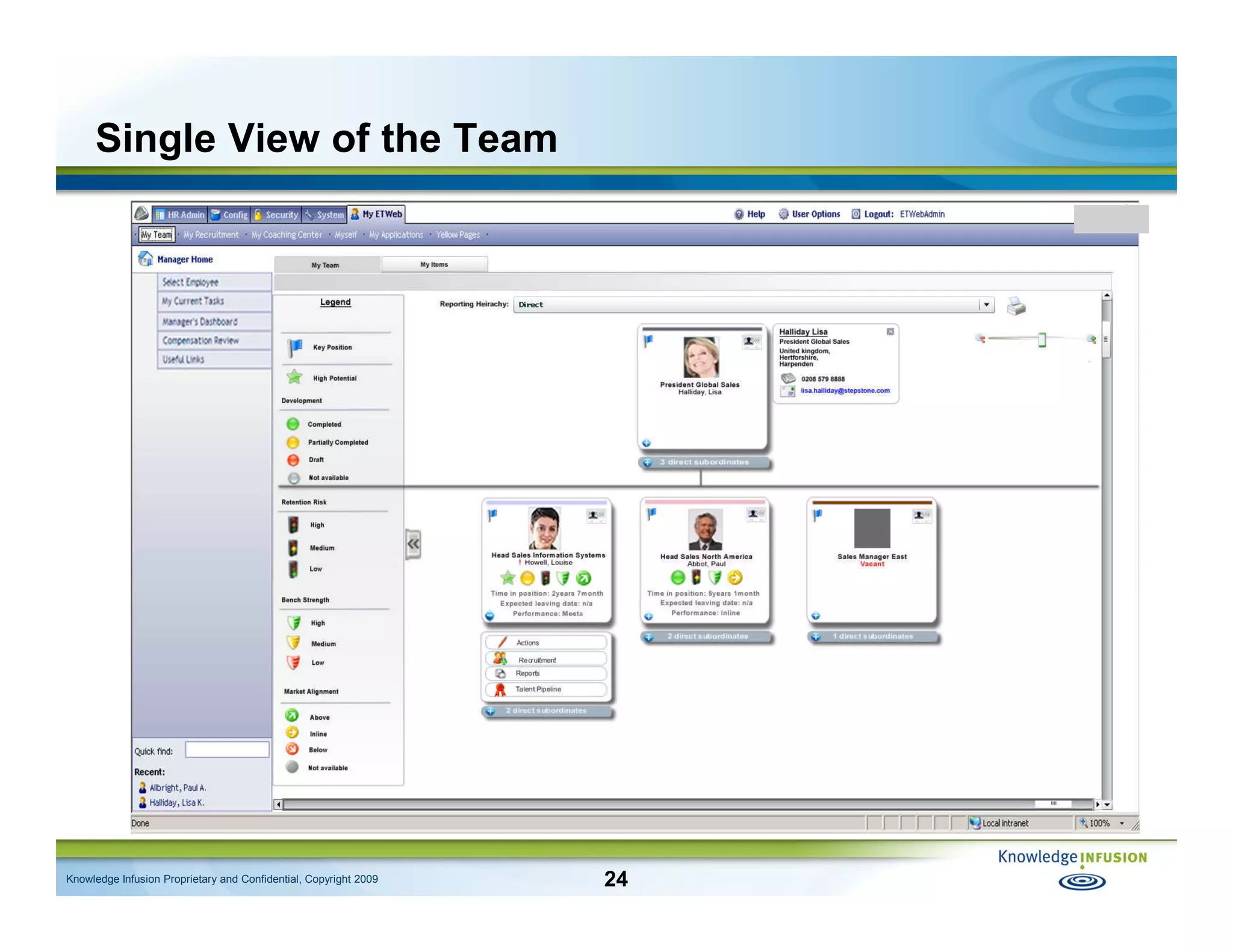Toggle details button on Halliday card

coord(646,444)
